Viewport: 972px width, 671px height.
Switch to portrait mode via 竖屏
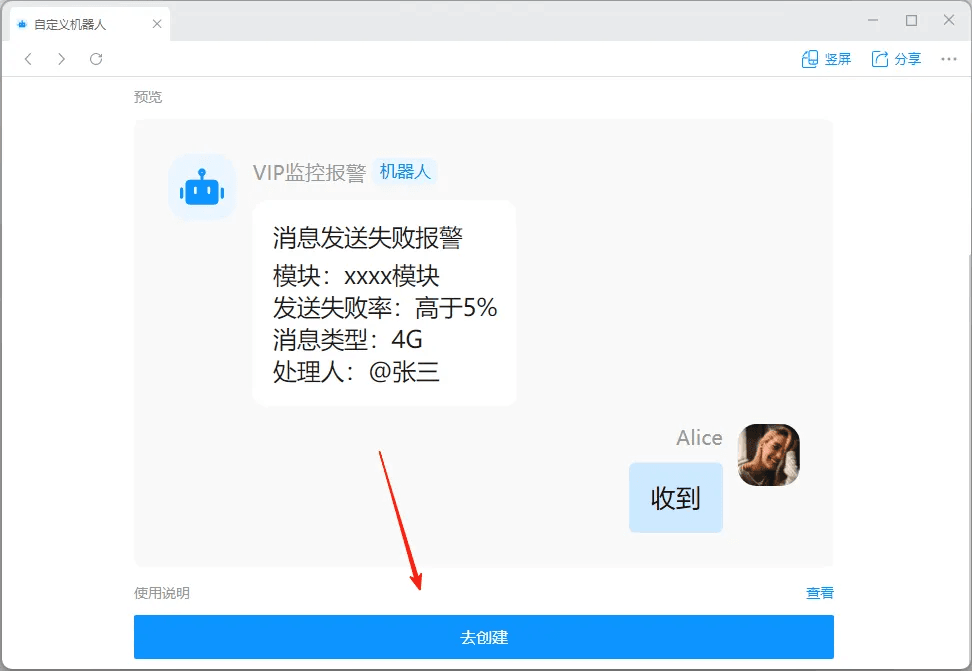[826, 59]
